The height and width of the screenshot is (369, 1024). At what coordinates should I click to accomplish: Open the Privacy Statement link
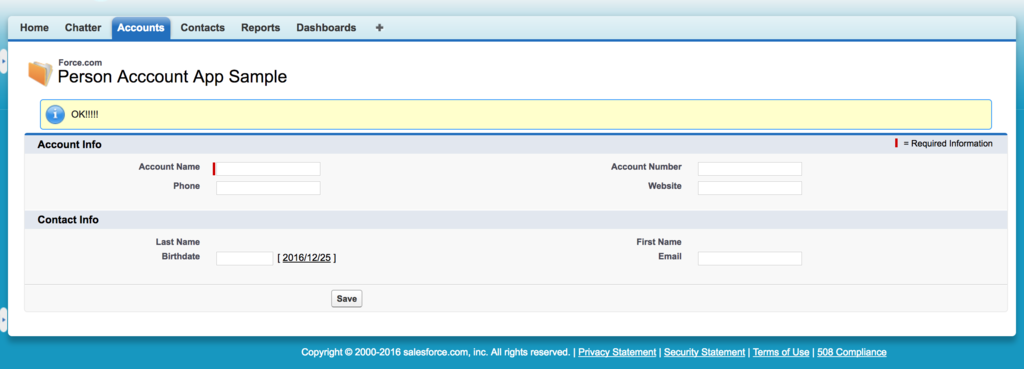click(617, 352)
